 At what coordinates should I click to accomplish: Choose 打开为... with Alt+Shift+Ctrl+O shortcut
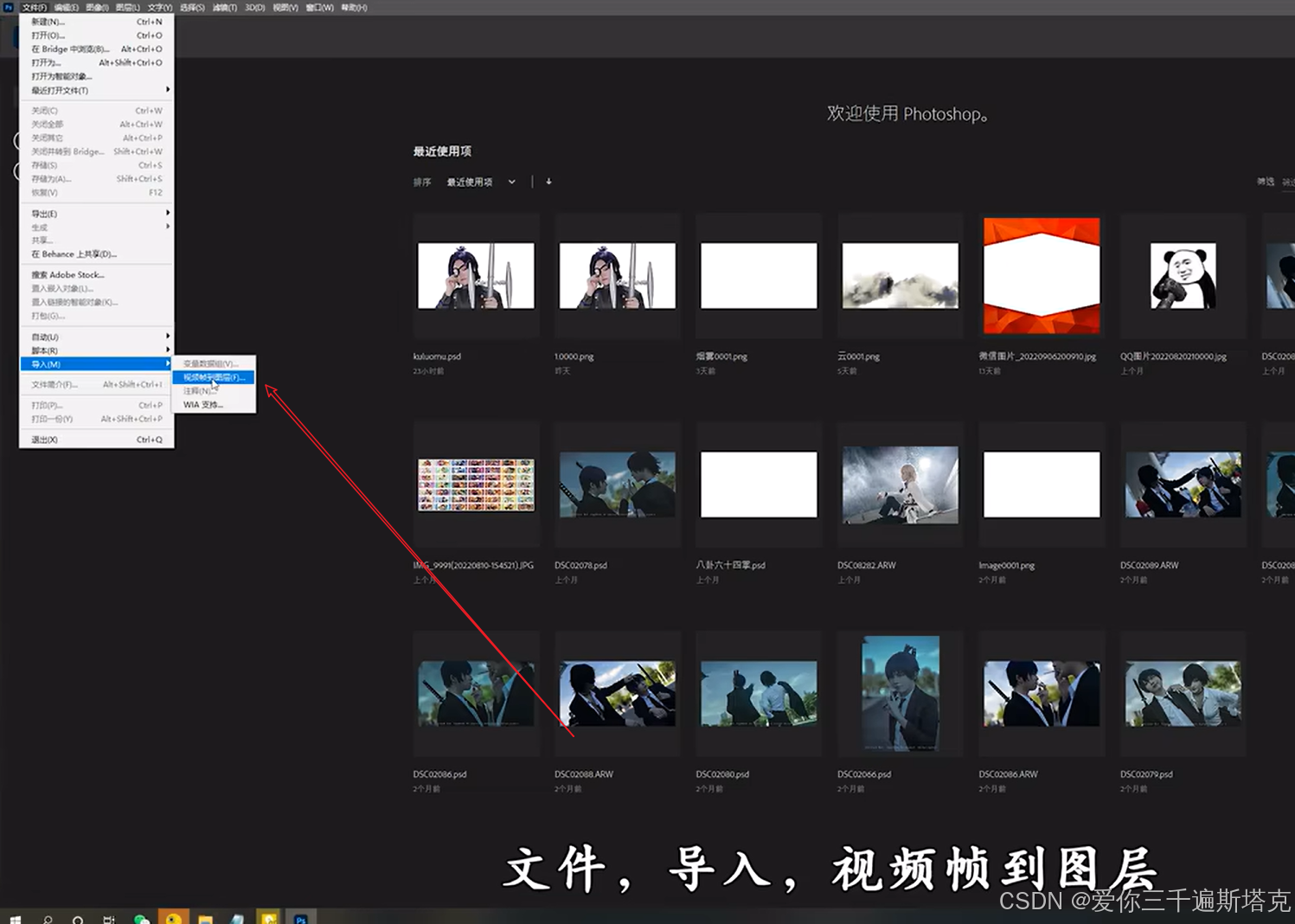coord(97,62)
